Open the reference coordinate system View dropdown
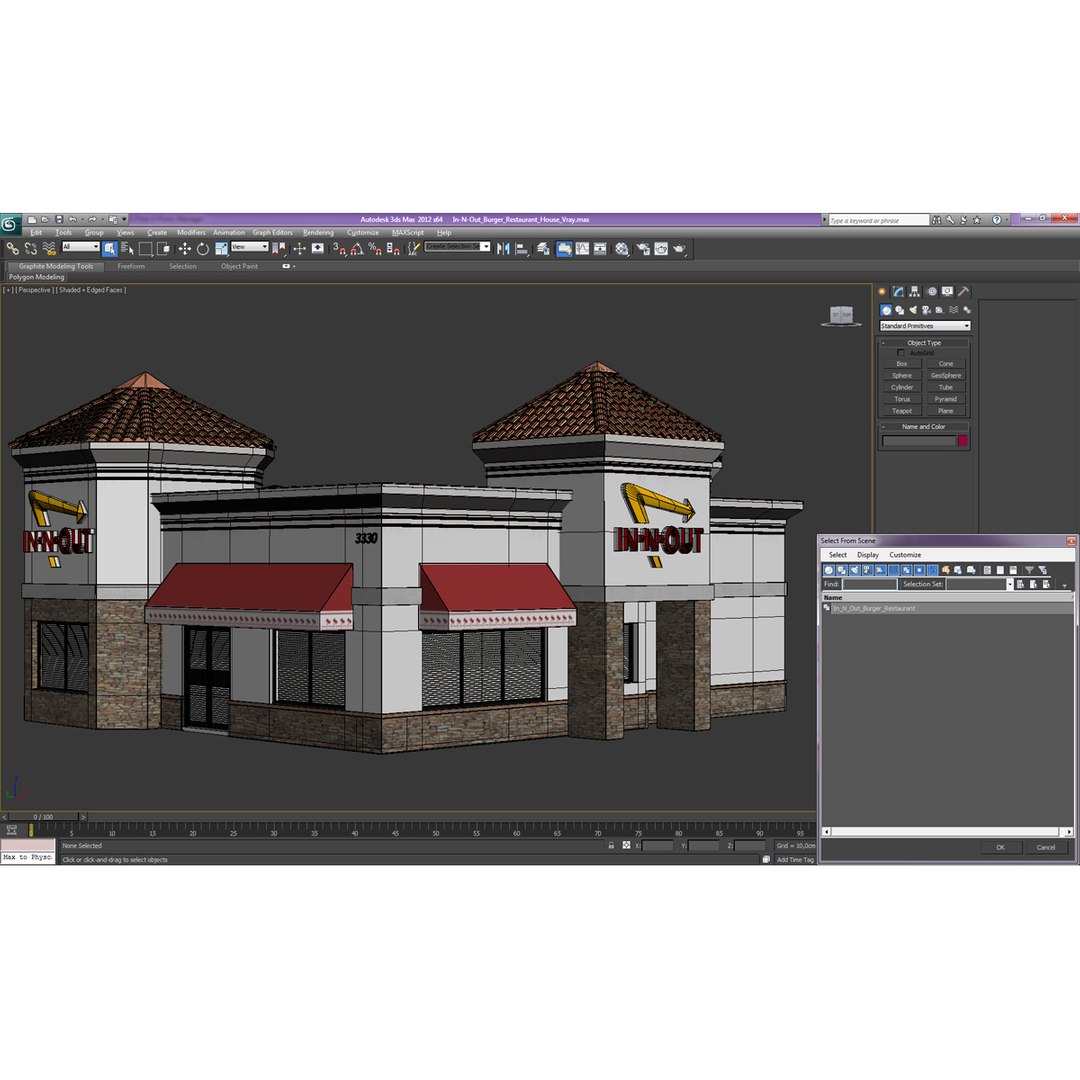 (249, 247)
